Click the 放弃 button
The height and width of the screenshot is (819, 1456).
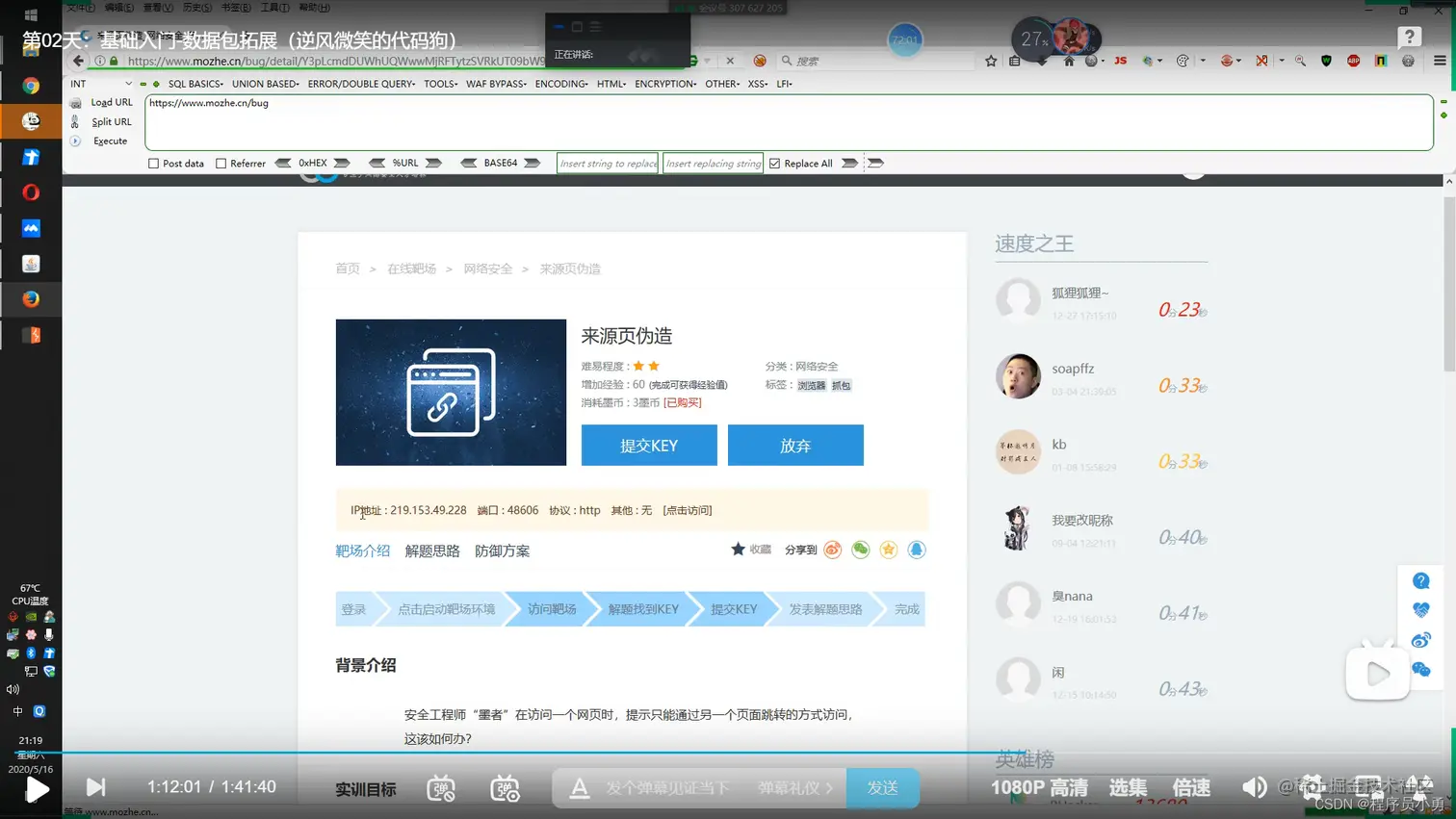tap(795, 446)
